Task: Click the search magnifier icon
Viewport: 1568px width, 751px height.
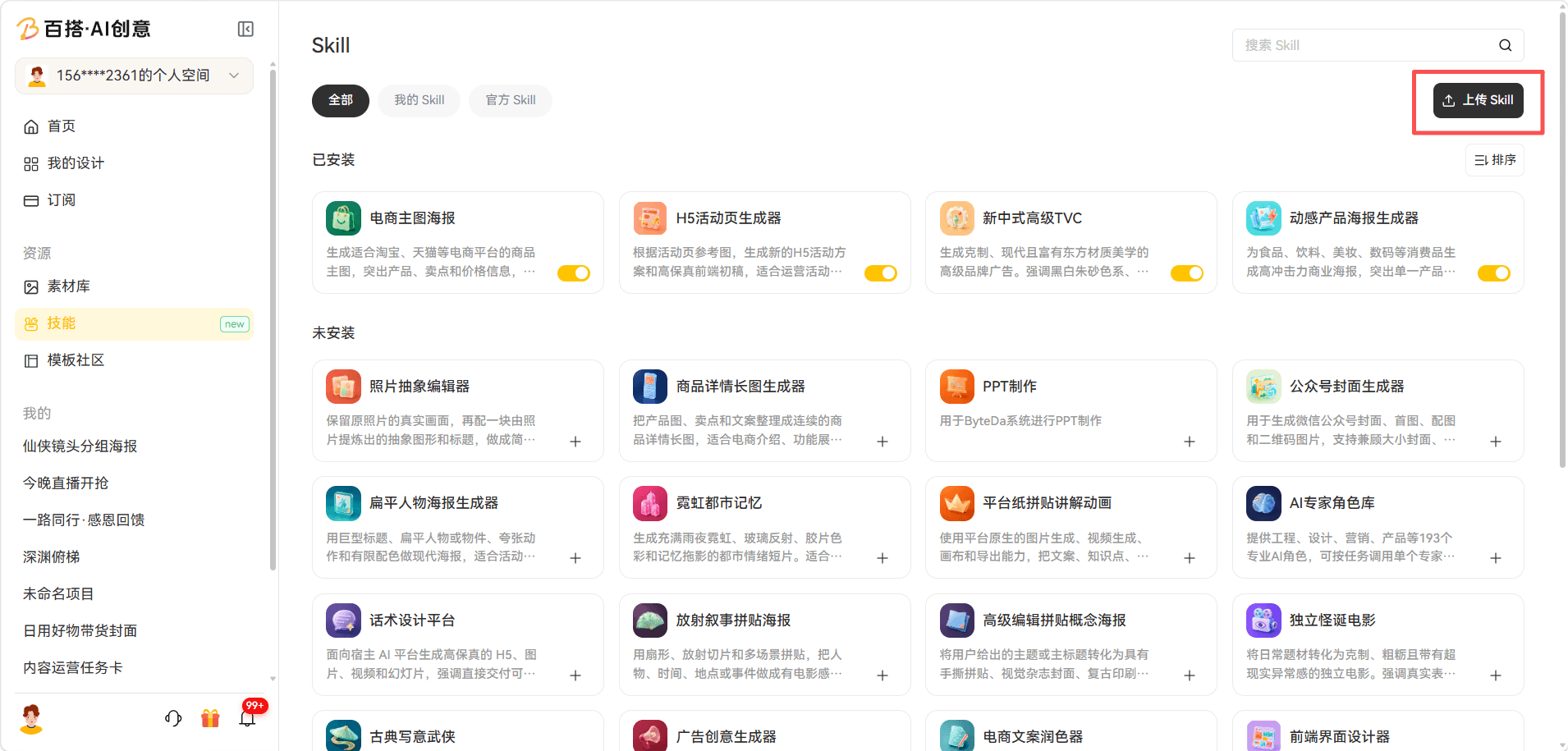Action: [1505, 45]
